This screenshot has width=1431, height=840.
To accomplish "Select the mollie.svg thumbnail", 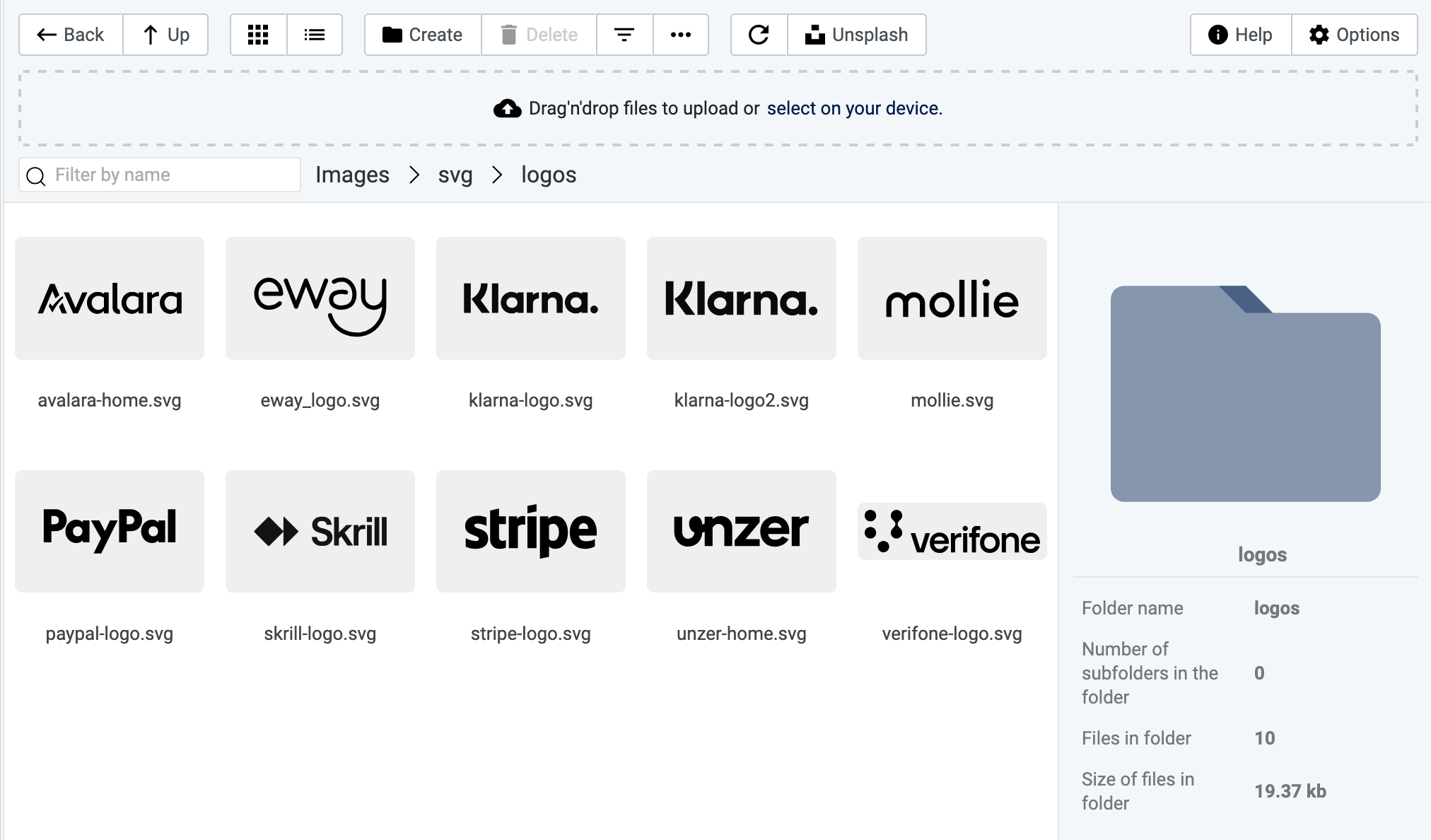I will click(x=952, y=298).
